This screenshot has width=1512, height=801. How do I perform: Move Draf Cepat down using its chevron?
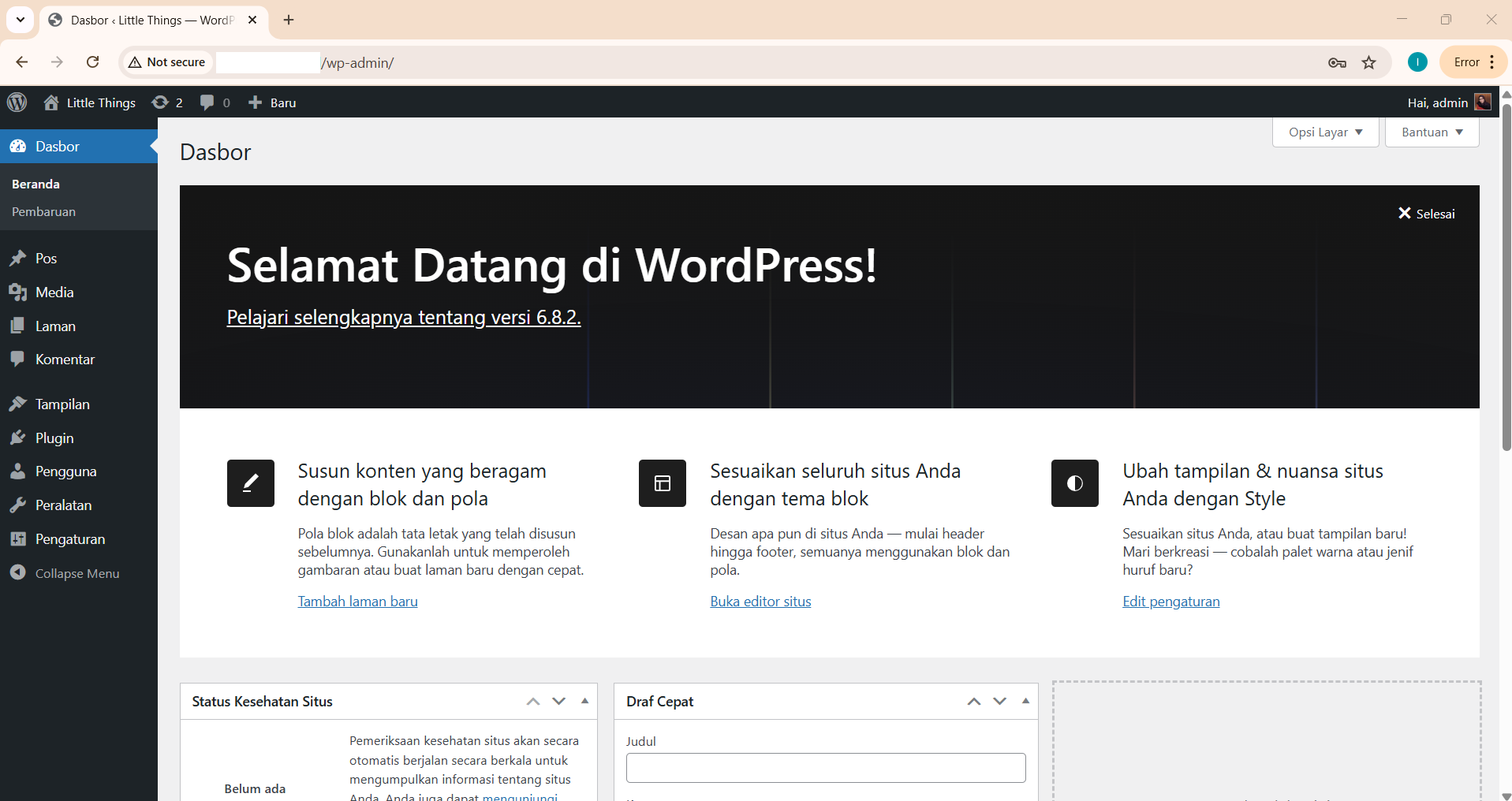pyautogui.click(x=999, y=701)
